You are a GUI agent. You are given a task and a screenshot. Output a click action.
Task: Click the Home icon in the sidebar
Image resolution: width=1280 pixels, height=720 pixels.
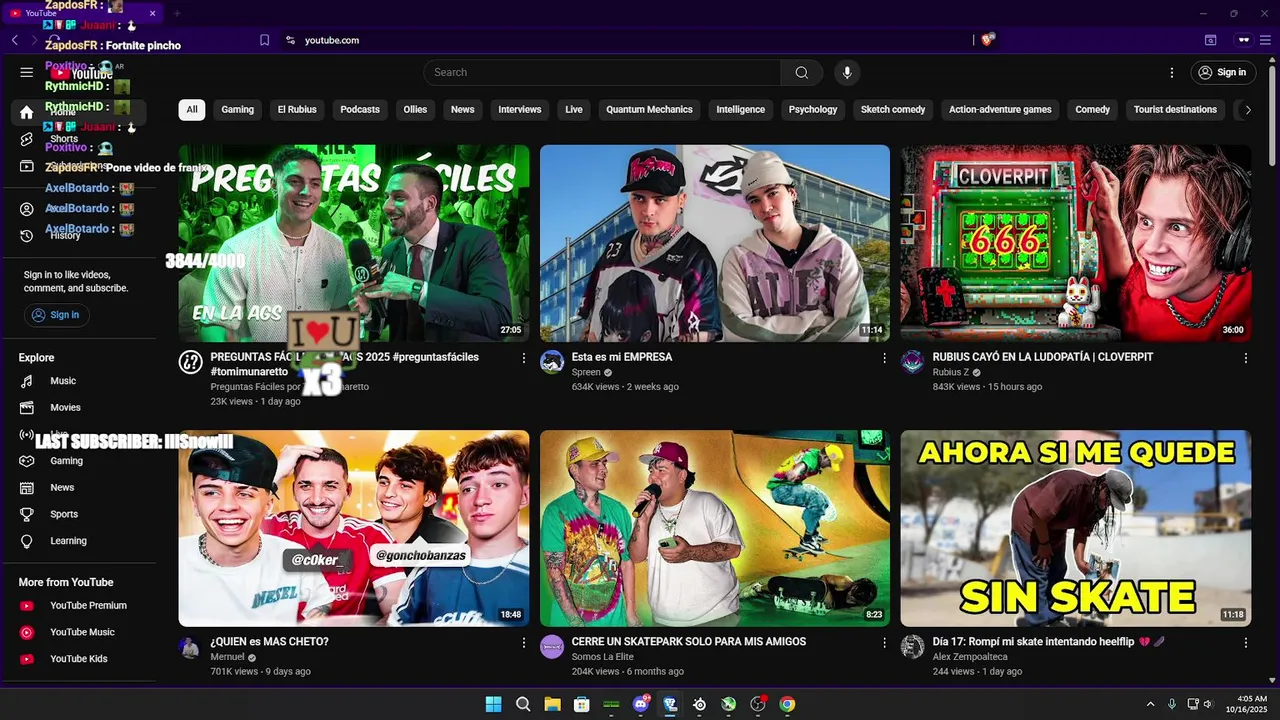point(27,112)
